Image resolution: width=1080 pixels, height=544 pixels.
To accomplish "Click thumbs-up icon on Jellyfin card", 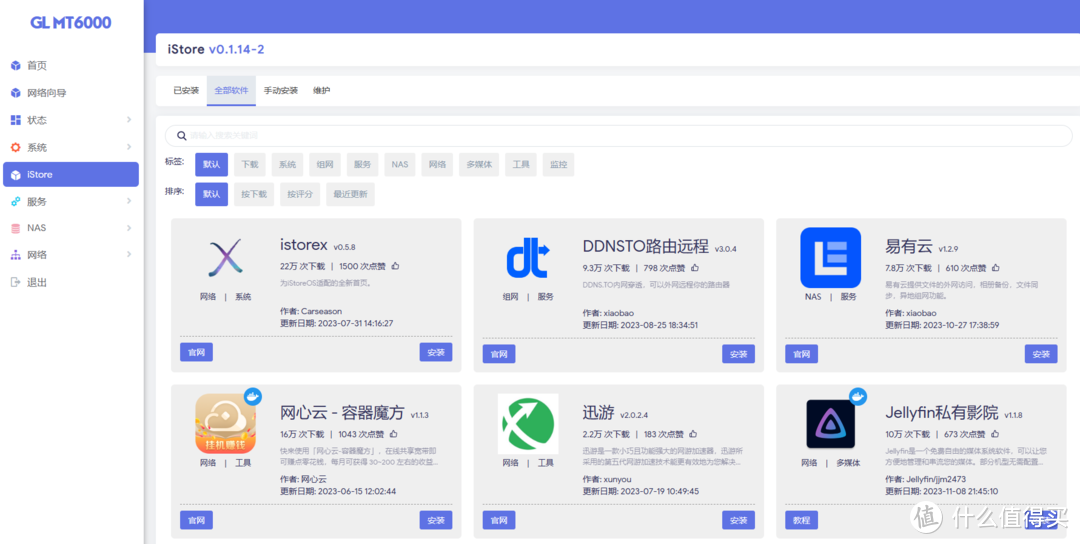I will tap(995, 434).
